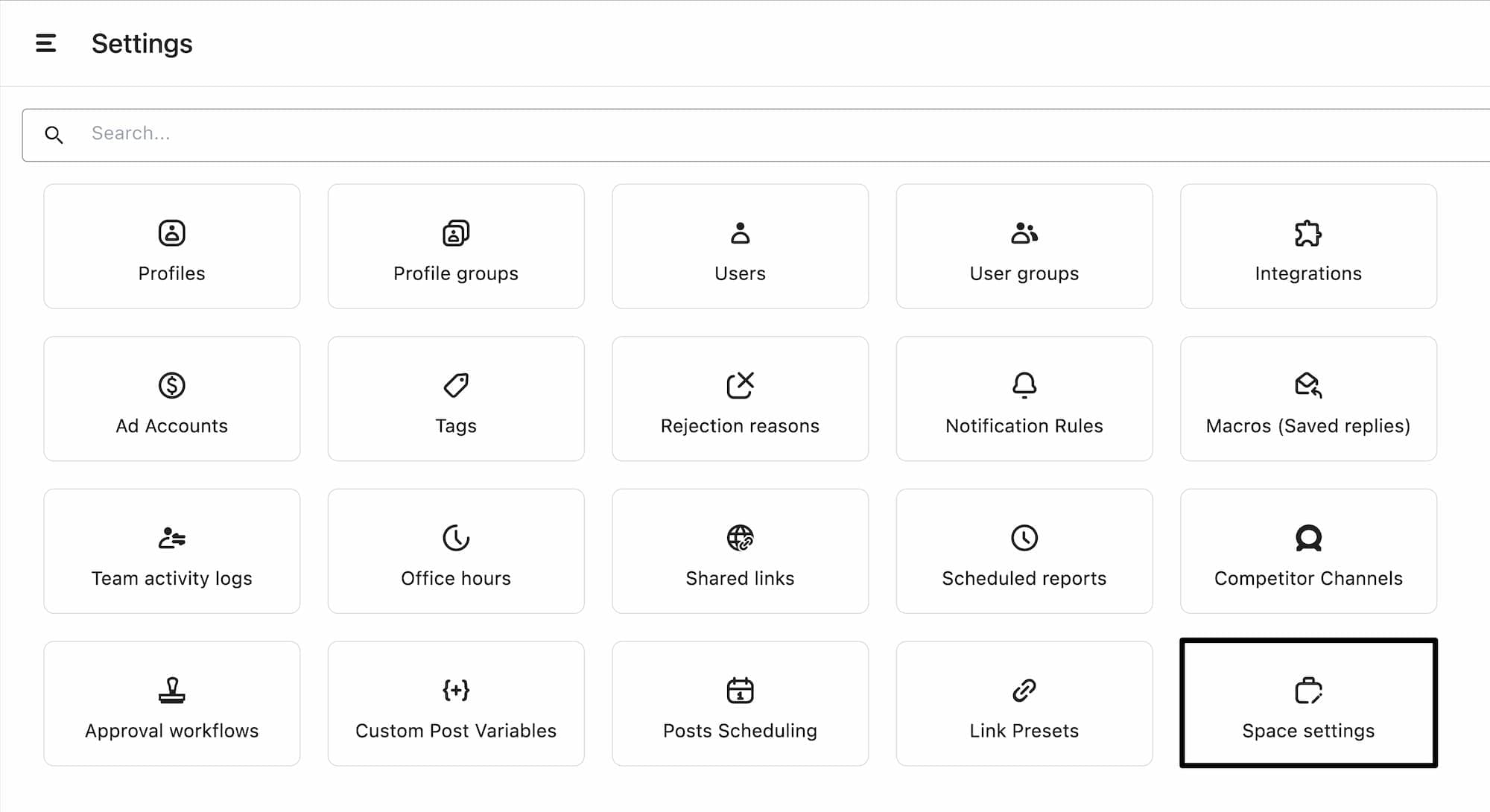Open the Users settings card
This screenshot has height=812, width=1490.
tap(740, 247)
